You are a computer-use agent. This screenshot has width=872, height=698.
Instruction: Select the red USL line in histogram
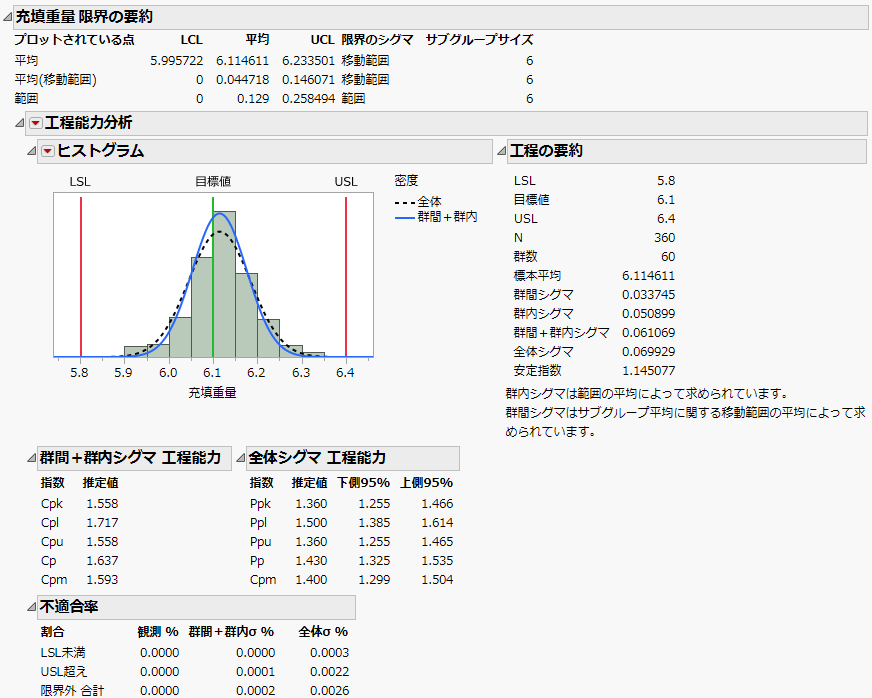(x=346, y=276)
